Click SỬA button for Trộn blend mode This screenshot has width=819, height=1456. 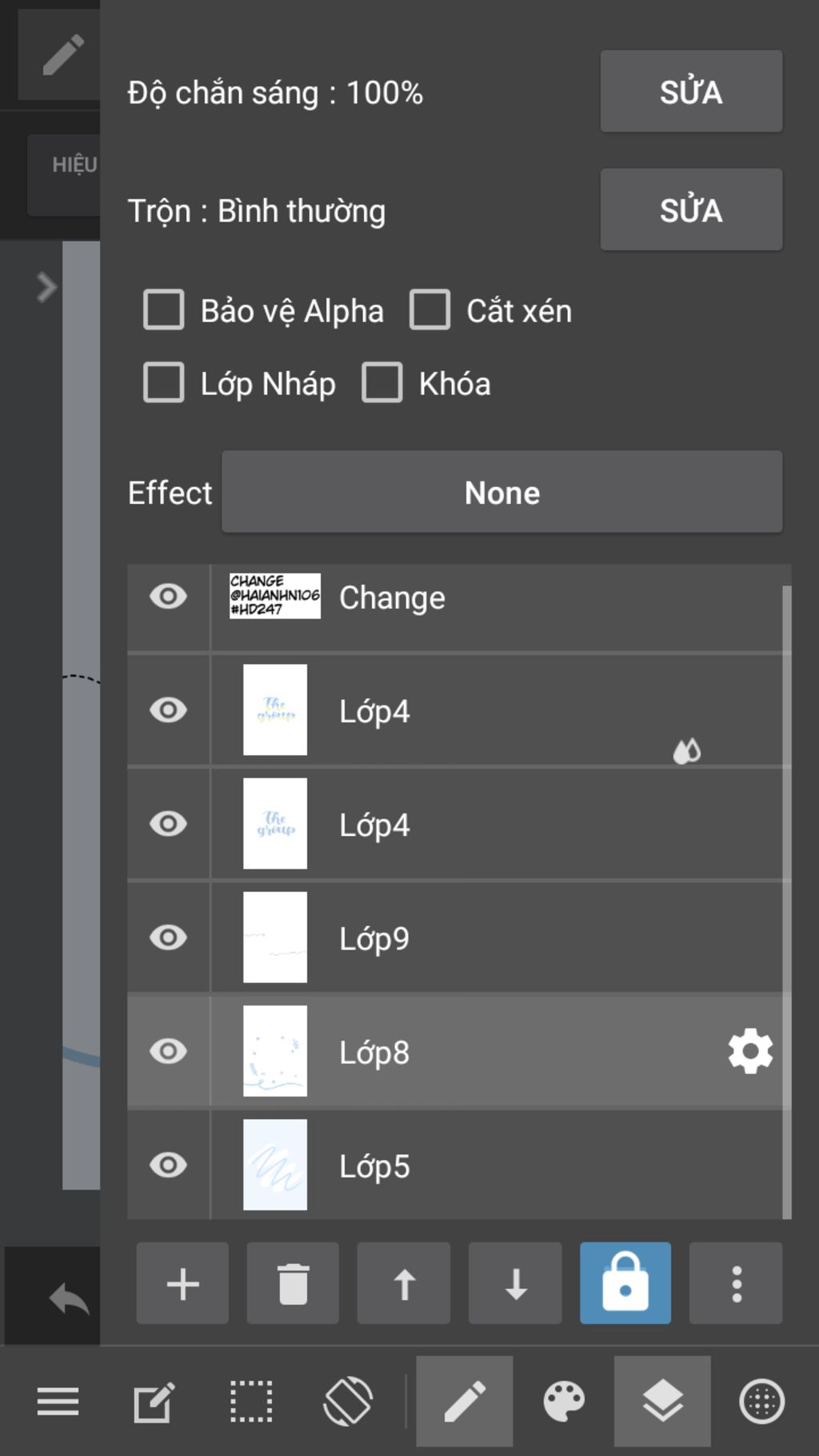click(x=691, y=210)
